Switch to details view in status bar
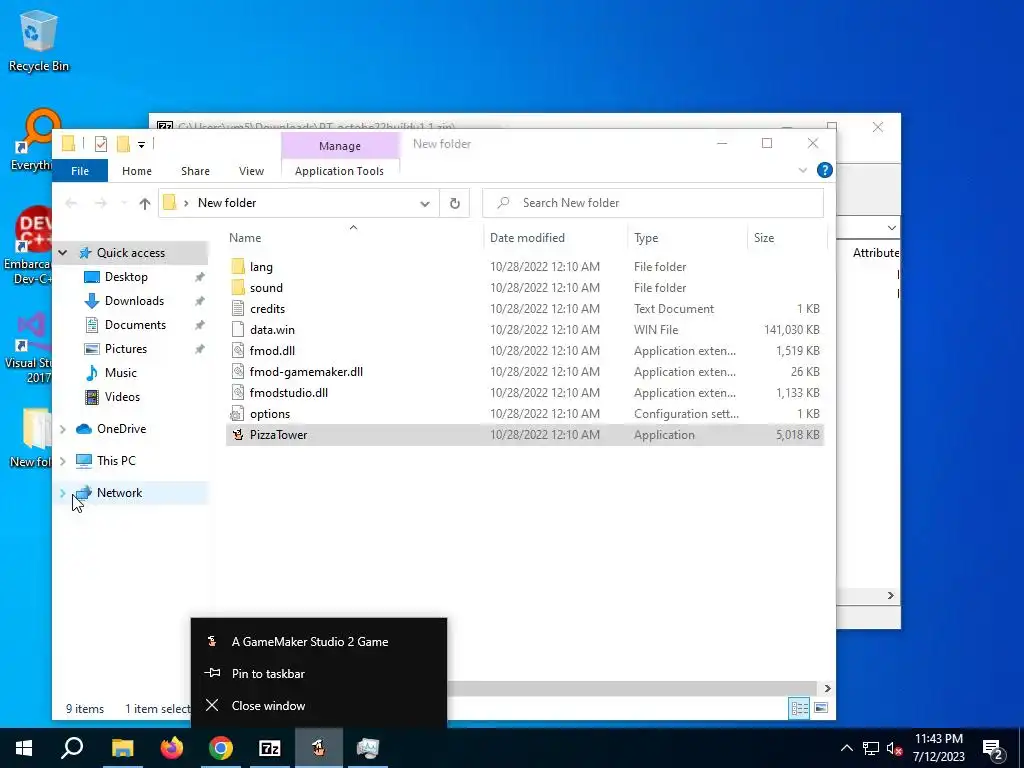This screenshot has width=1024, height=768. [x=799, y=708]
